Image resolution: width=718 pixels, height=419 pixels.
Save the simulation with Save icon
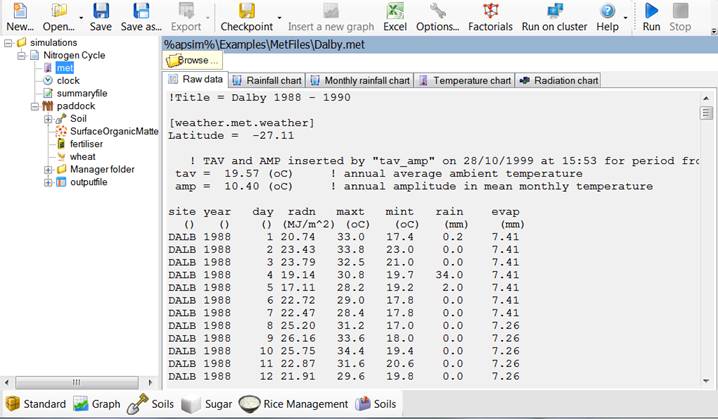(x=101, y=17)
